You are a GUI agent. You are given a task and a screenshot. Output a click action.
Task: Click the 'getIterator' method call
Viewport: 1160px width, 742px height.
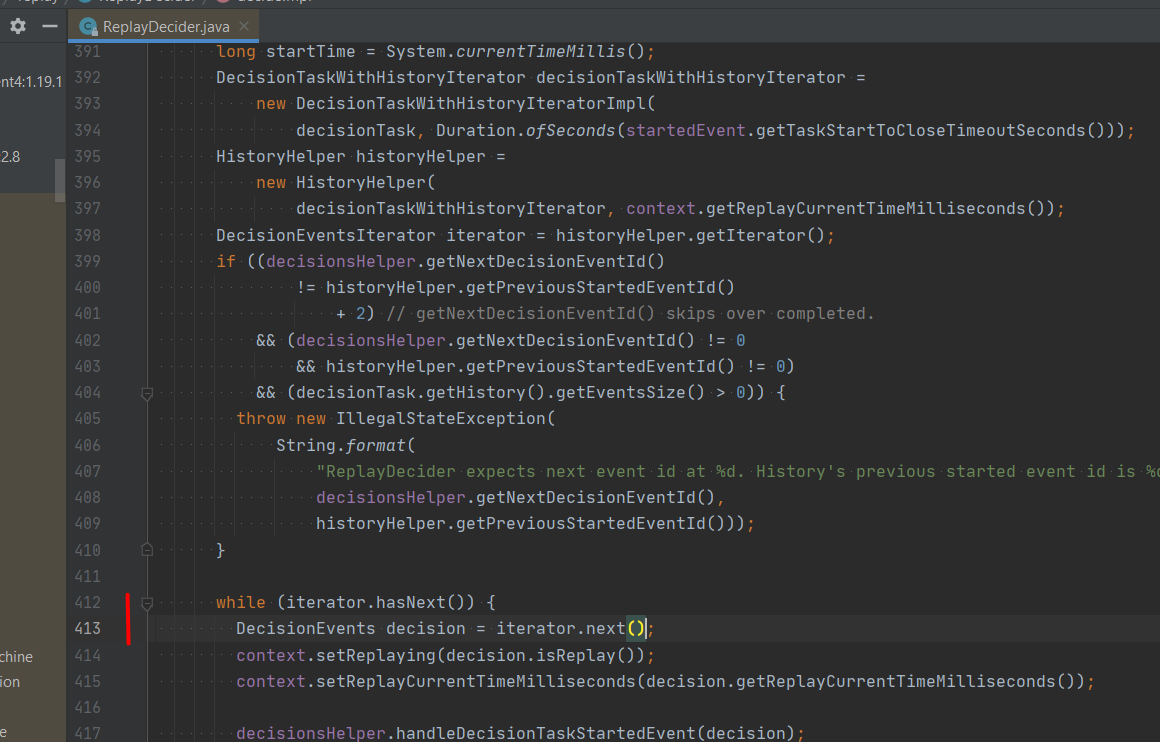(x=751, y=235)
